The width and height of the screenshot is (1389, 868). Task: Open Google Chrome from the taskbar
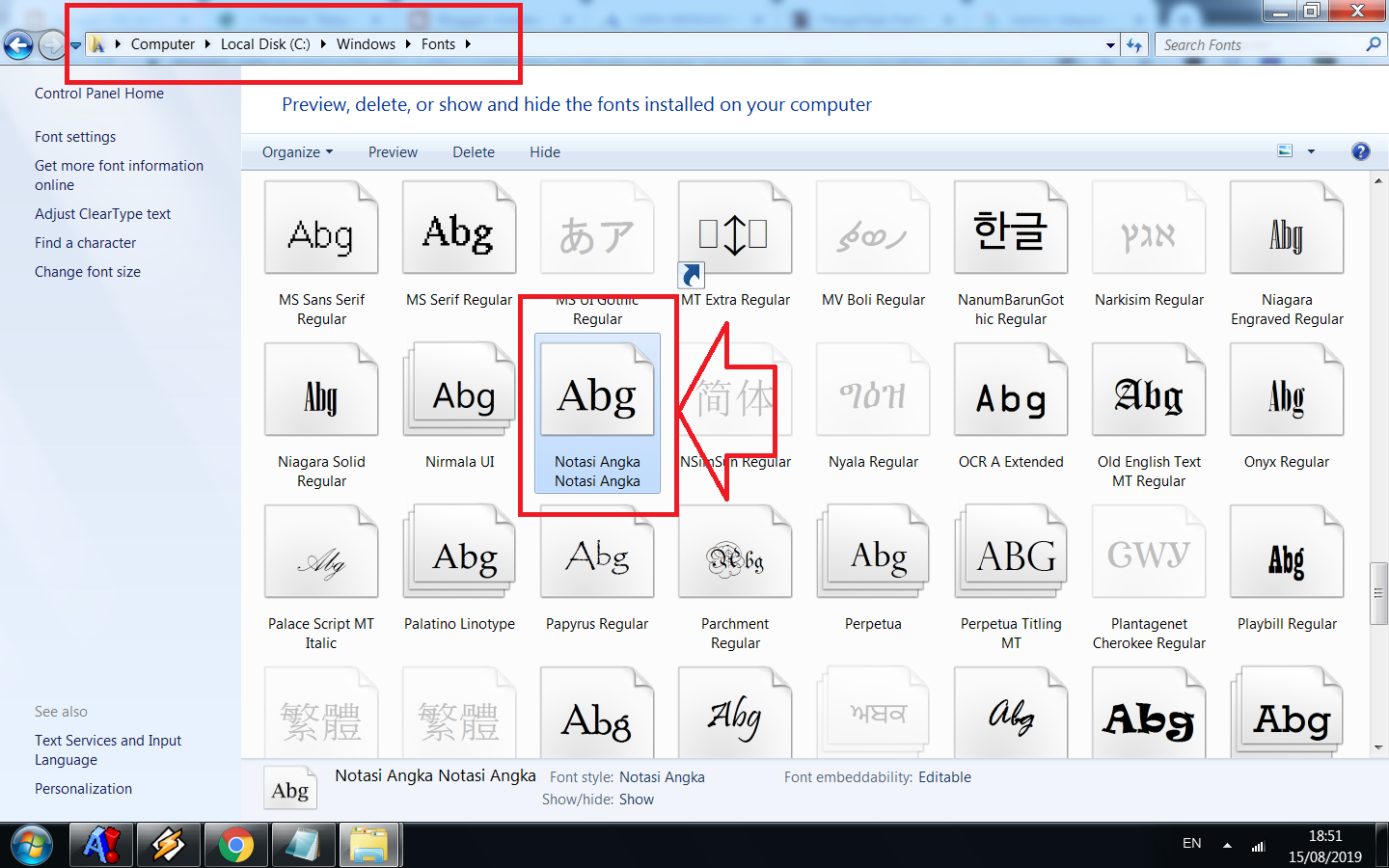[236, 846]
